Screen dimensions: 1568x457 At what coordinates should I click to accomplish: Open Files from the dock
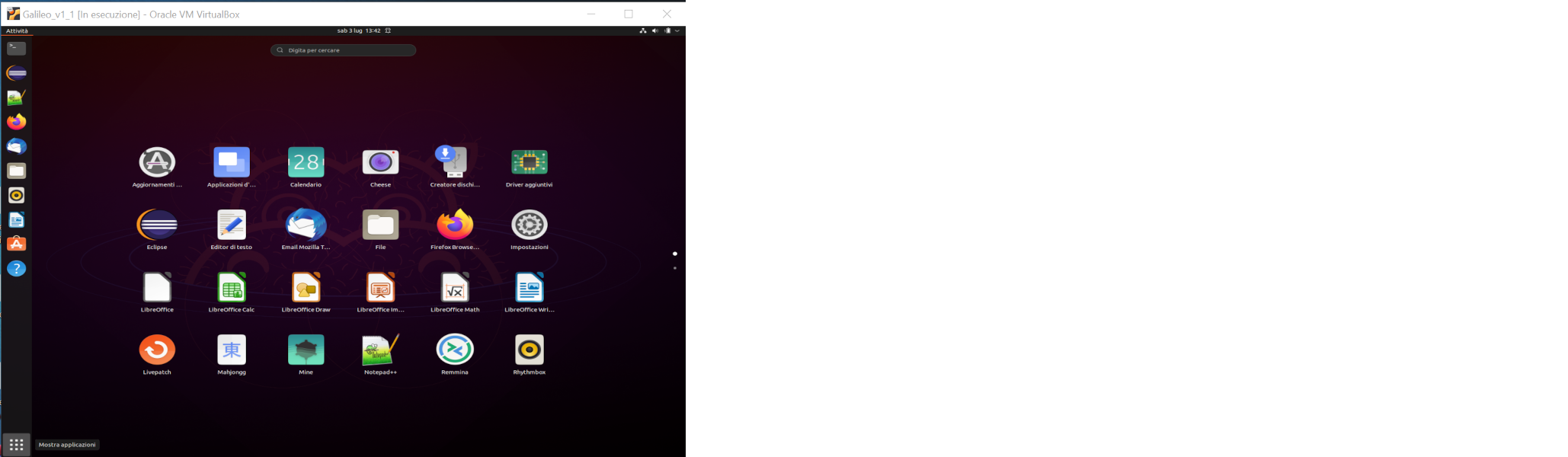pos(17,171)
